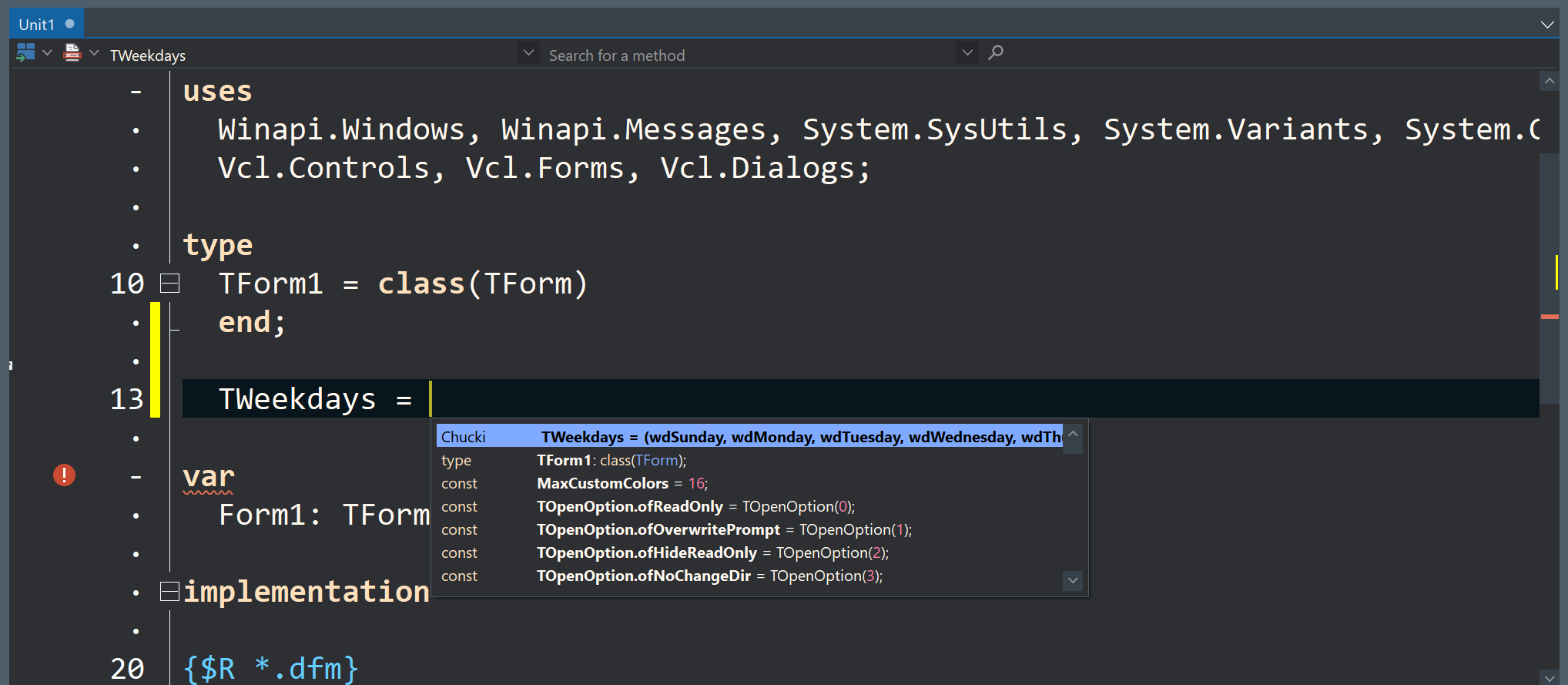Collapse the implementation section fold marker
This screenshot has height=685, width=1568.
pyautogui.click(x=169, y=592)
